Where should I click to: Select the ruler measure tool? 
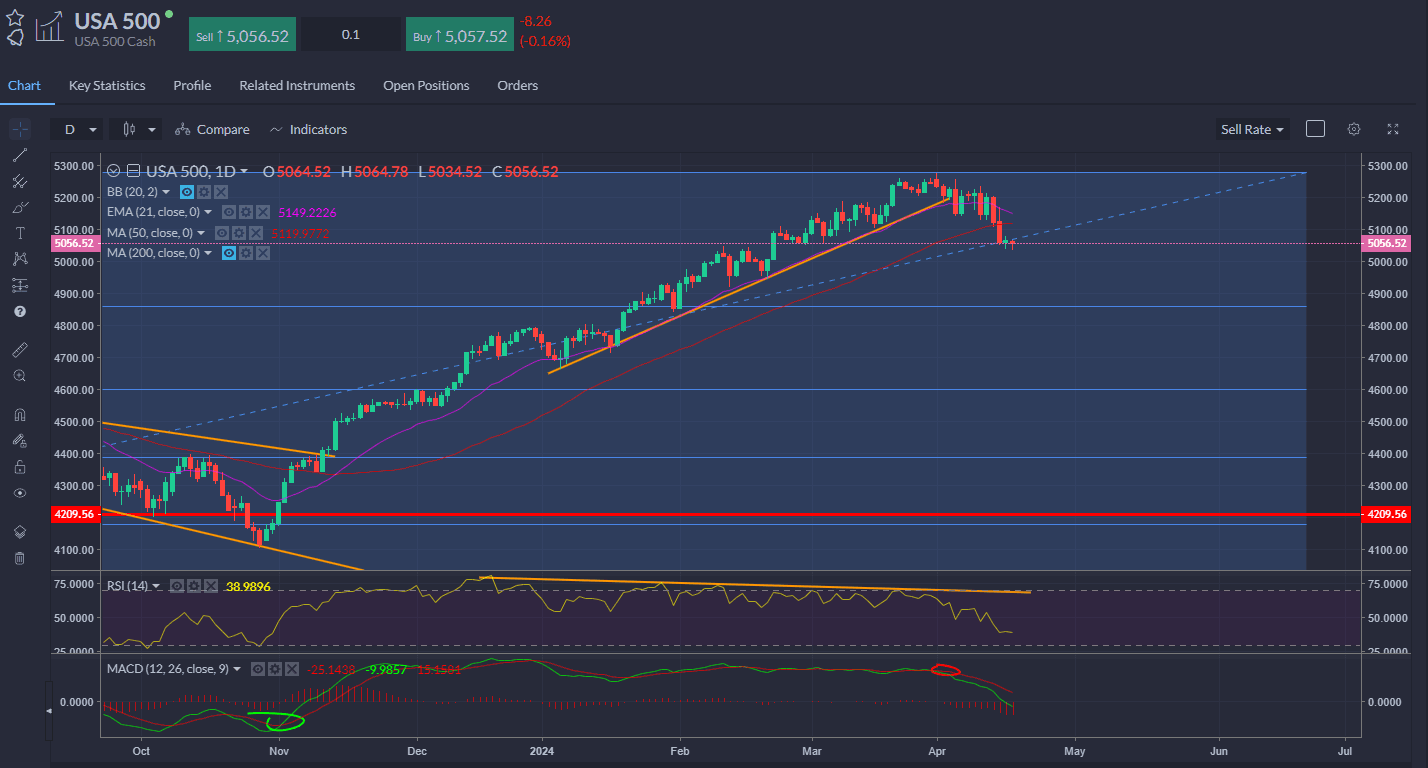point(20,350)
